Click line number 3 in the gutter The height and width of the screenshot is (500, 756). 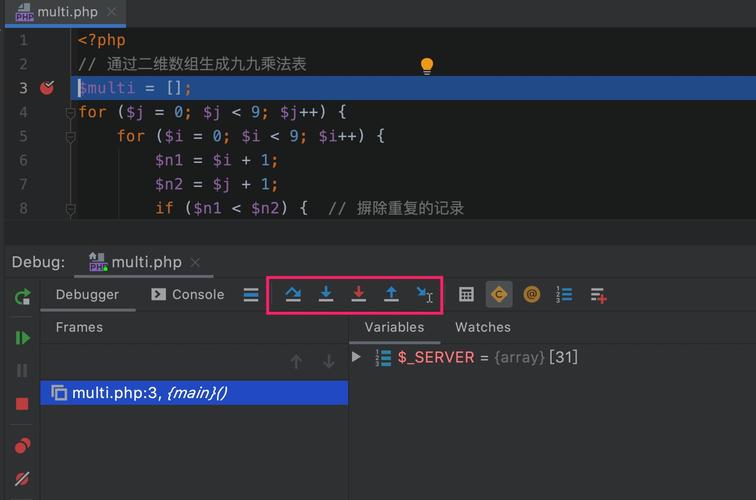23,88
